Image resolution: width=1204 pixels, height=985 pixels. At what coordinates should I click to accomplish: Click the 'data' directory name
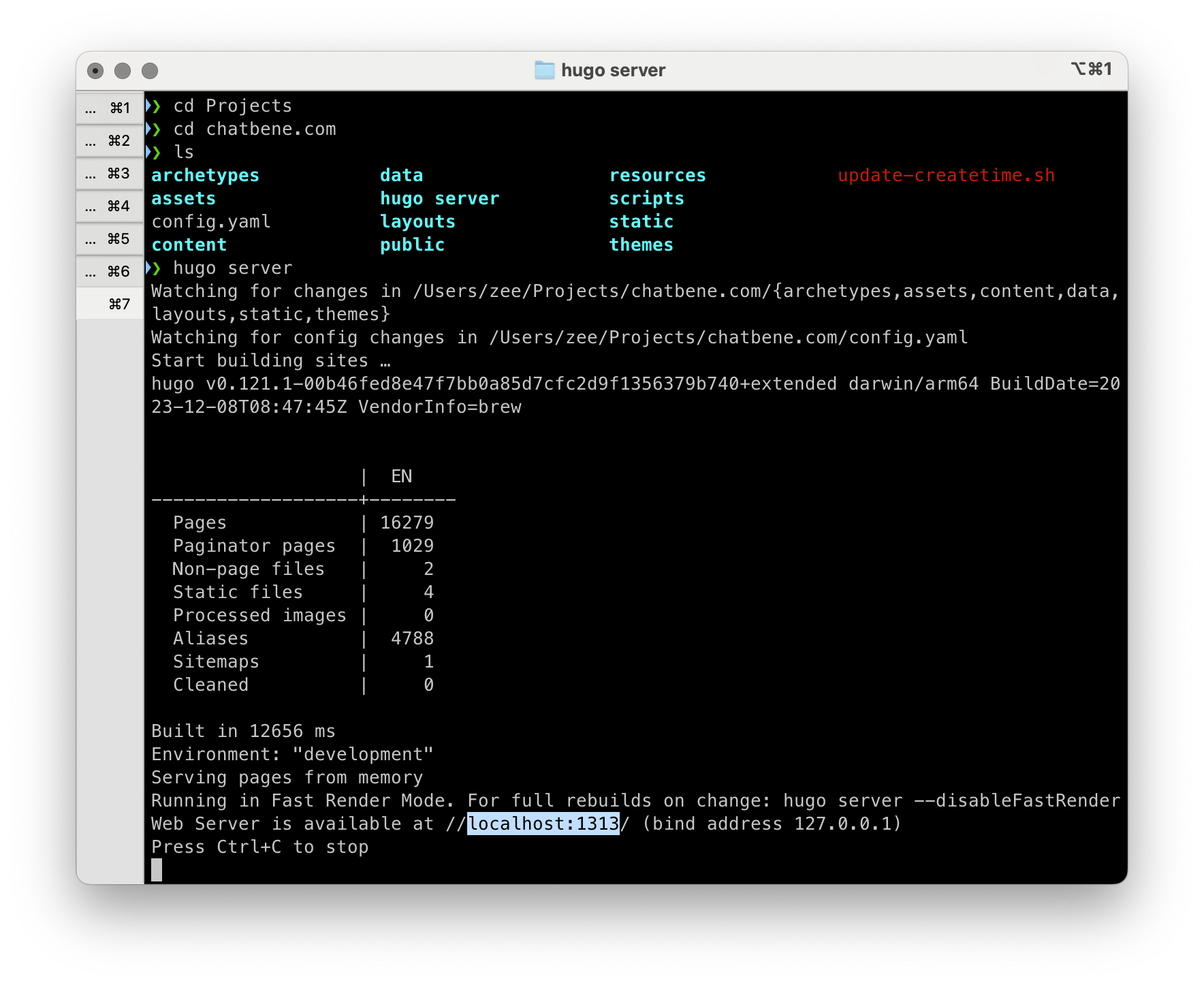(x=402, y=176)
